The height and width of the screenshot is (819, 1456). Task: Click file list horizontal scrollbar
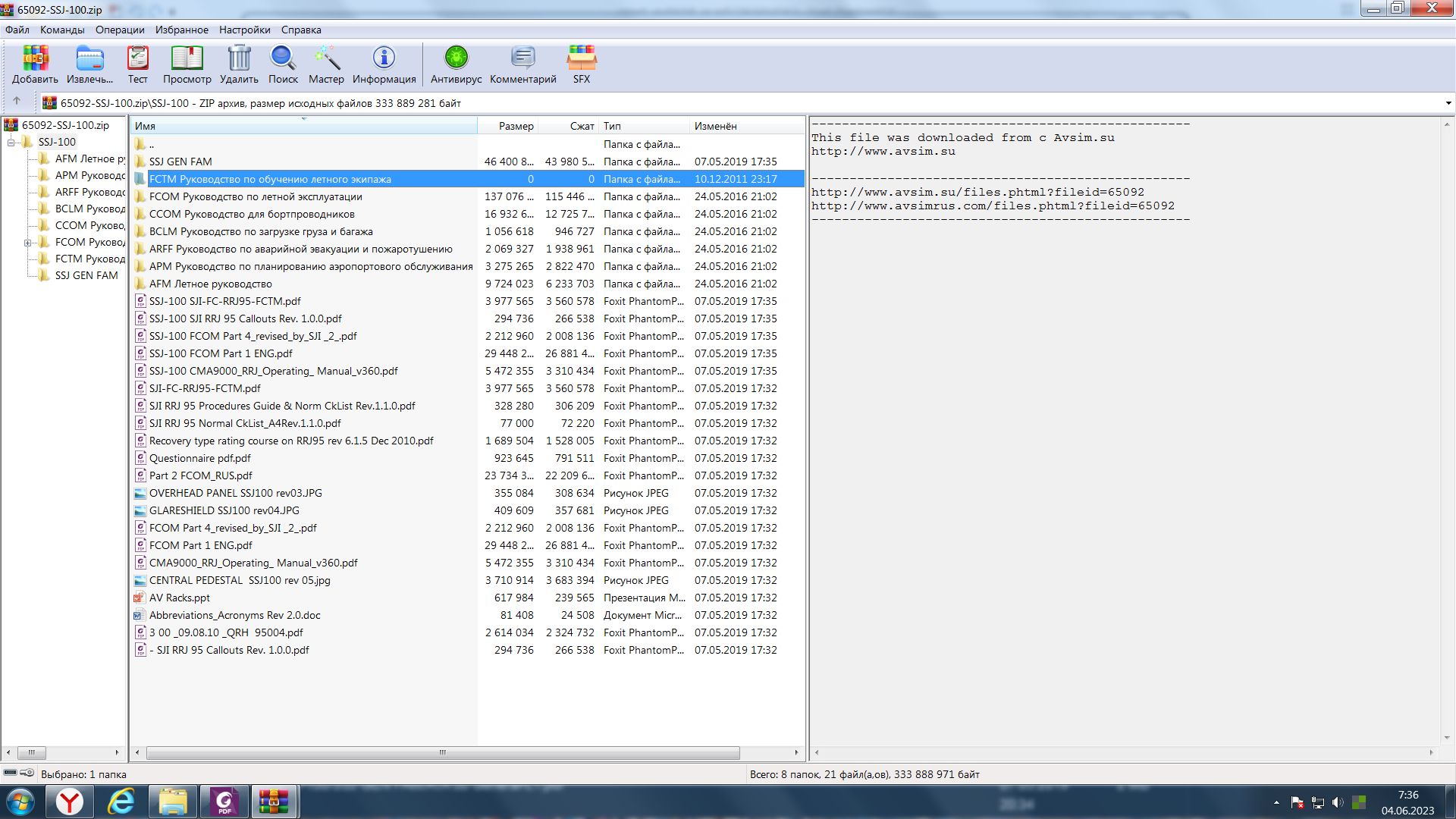pos(443,752)
